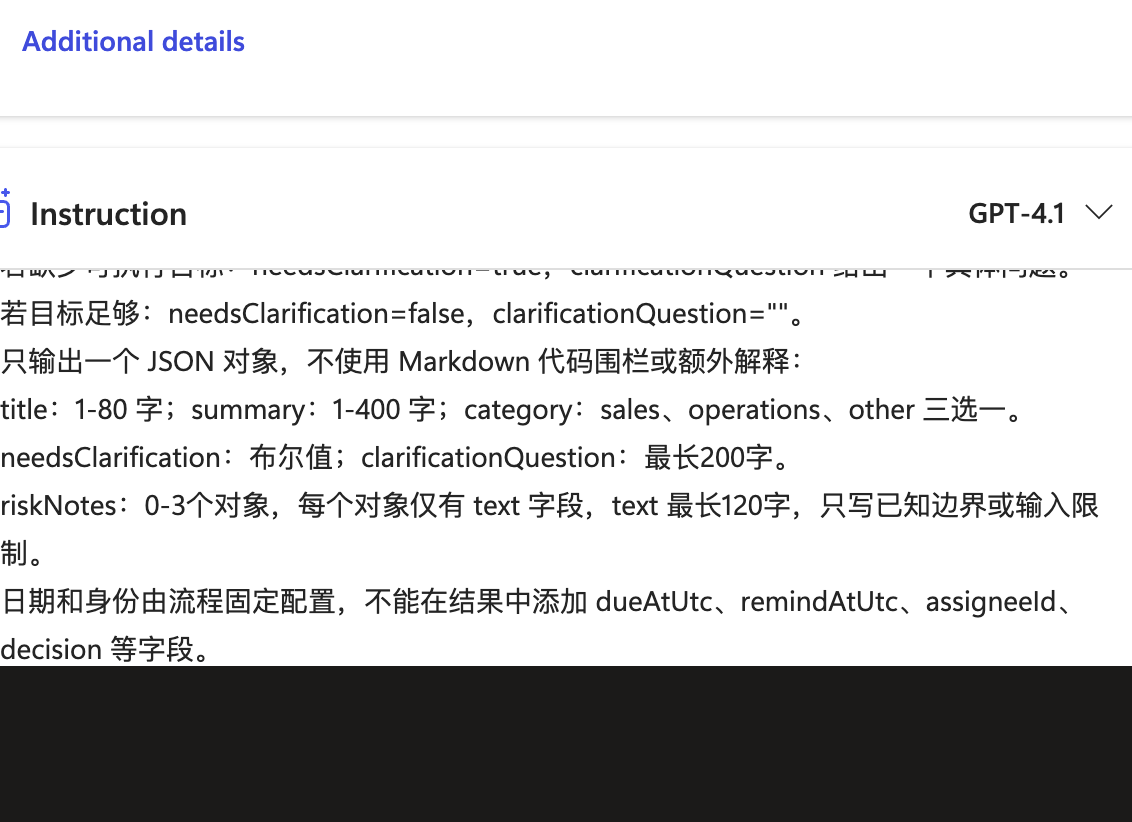Click the line about JSON 对象 output
Image resolution: width=1132 pixels, height=822 pixels.
click(401, 361)
